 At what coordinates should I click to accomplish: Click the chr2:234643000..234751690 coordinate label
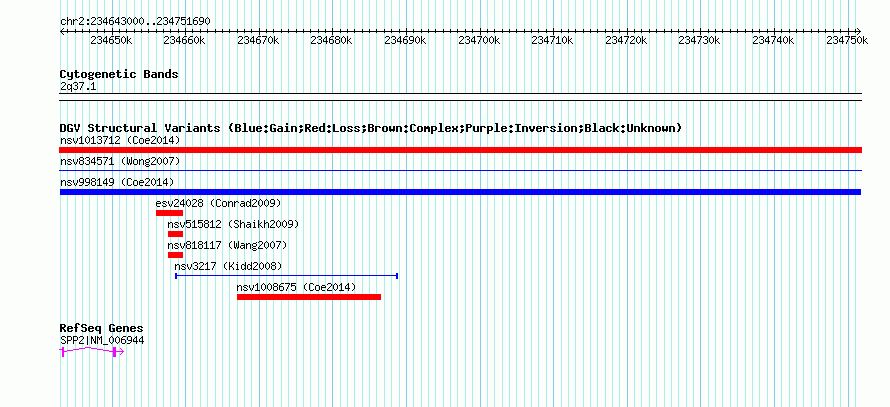pos(135,22)
